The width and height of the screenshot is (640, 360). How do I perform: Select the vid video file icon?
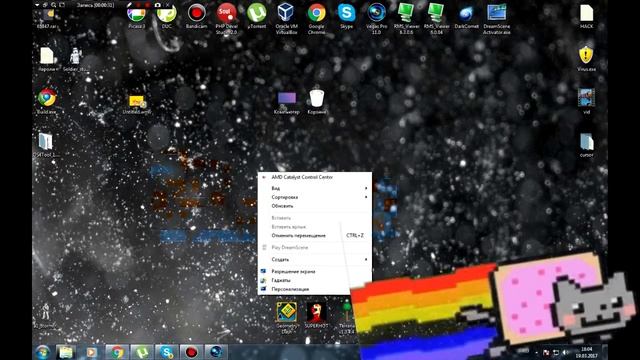pos(587,101)
